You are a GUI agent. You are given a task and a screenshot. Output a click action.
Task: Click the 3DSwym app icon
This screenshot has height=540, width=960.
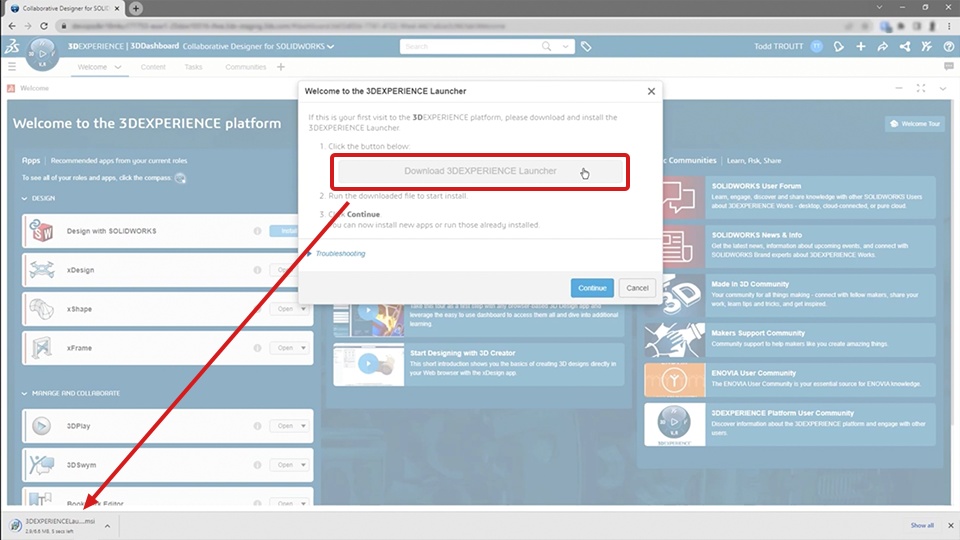tap(42, 465)
